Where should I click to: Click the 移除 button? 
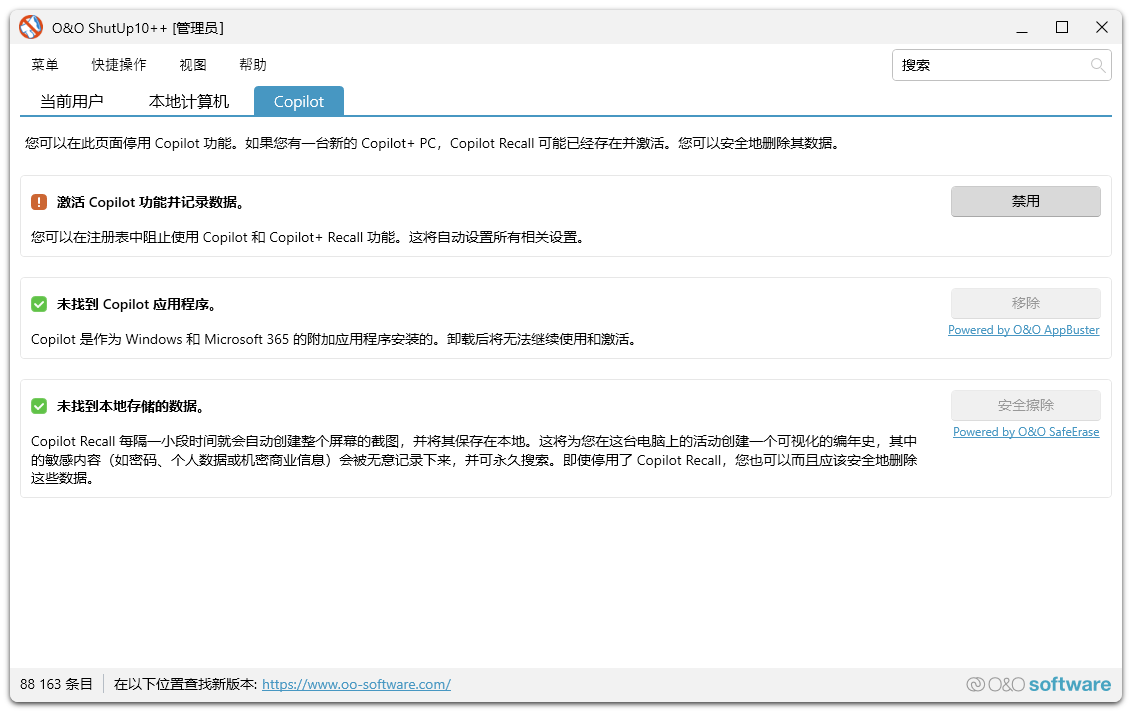pyautogui.click(x=1025, y=303)
